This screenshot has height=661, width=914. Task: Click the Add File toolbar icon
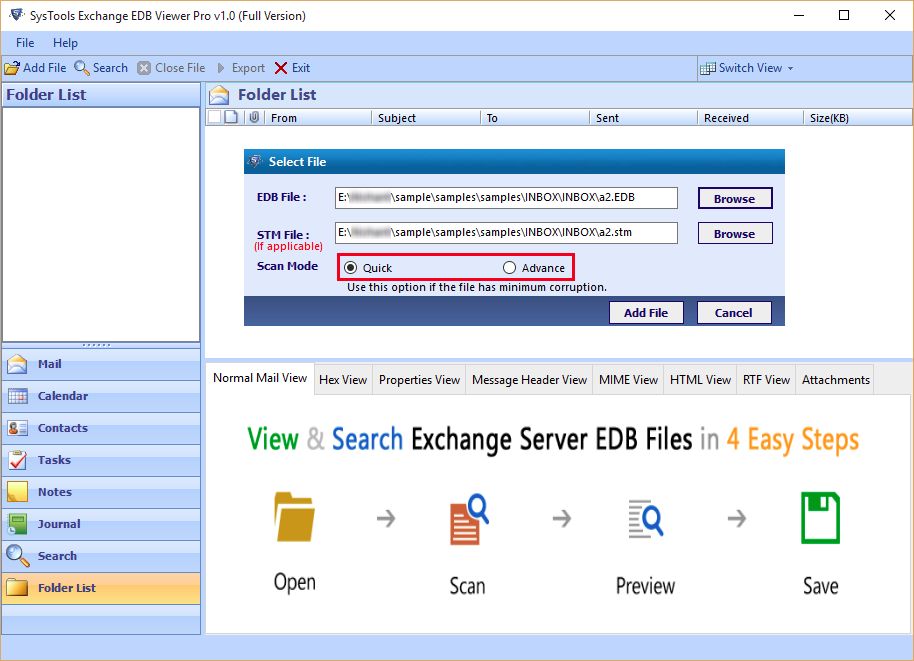coord(12,68)
